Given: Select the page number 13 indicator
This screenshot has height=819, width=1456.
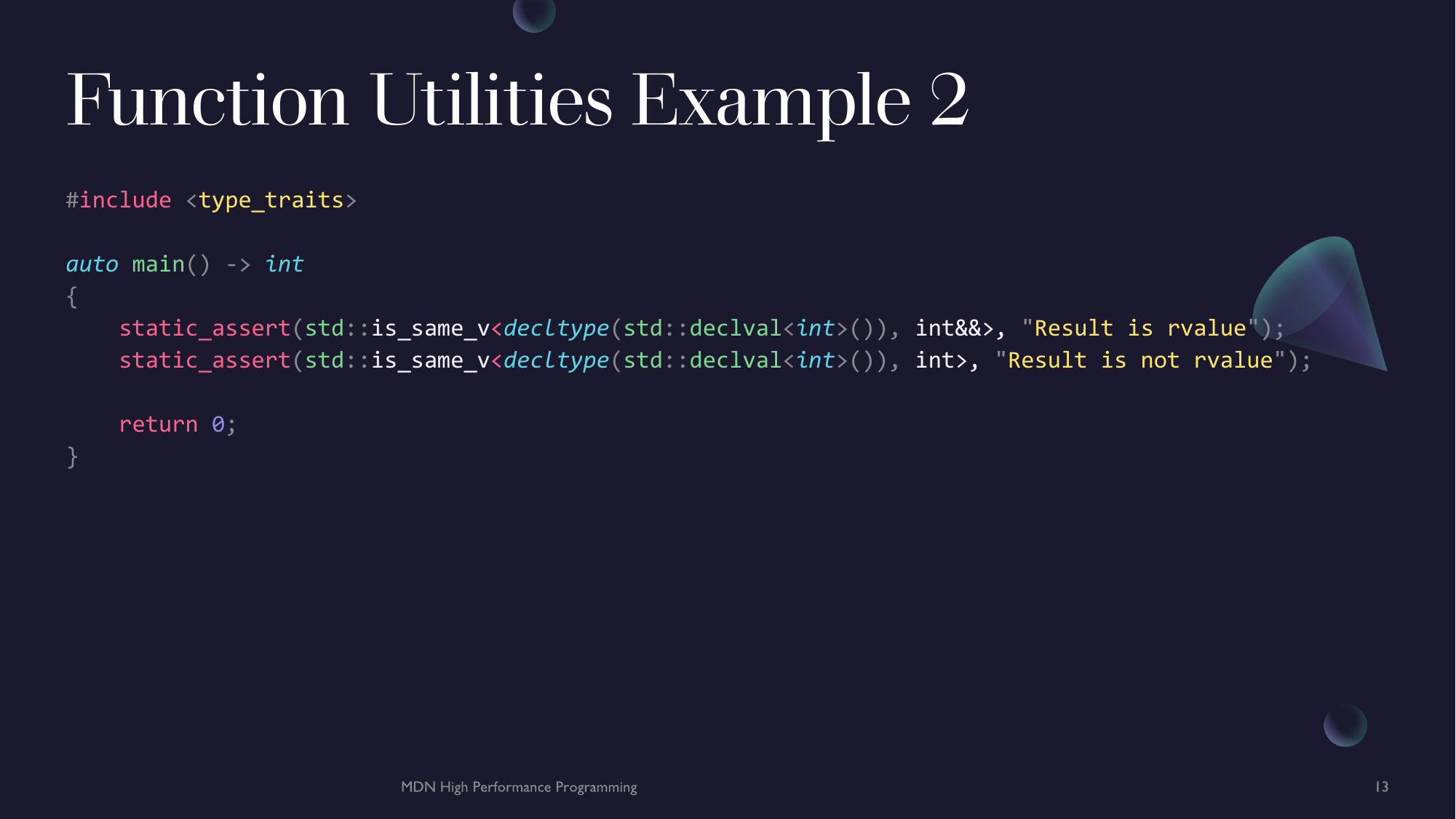Looking at the screenshot, I should (1383, 787).
